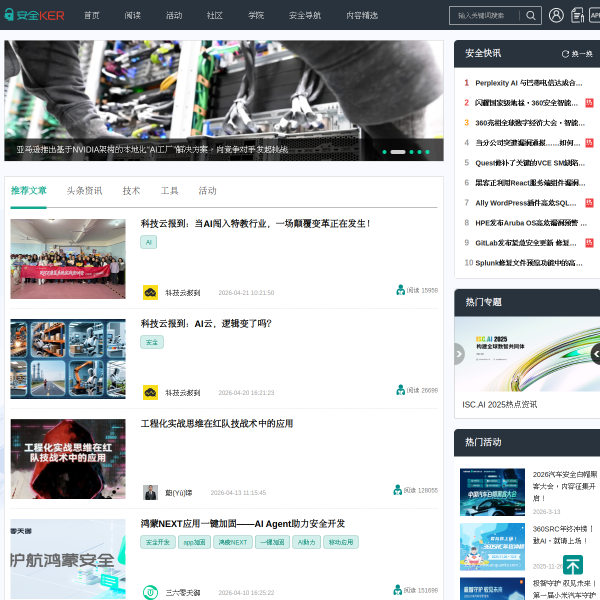
Task: Click the hot badge beside news item 9
Action: click(589, 243)
